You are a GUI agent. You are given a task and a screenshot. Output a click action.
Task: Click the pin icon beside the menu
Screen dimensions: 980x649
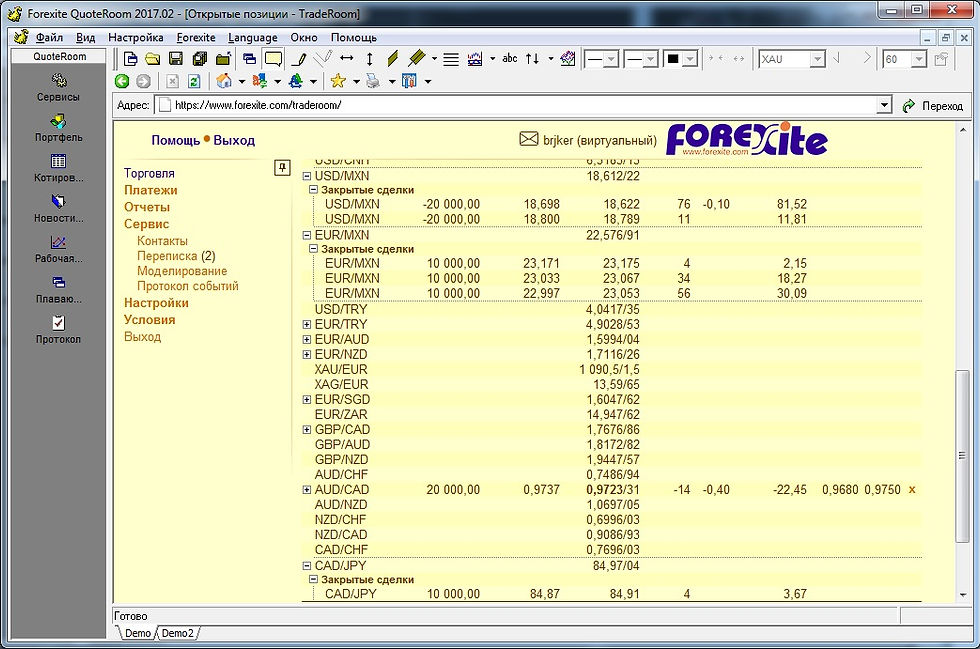282,168
